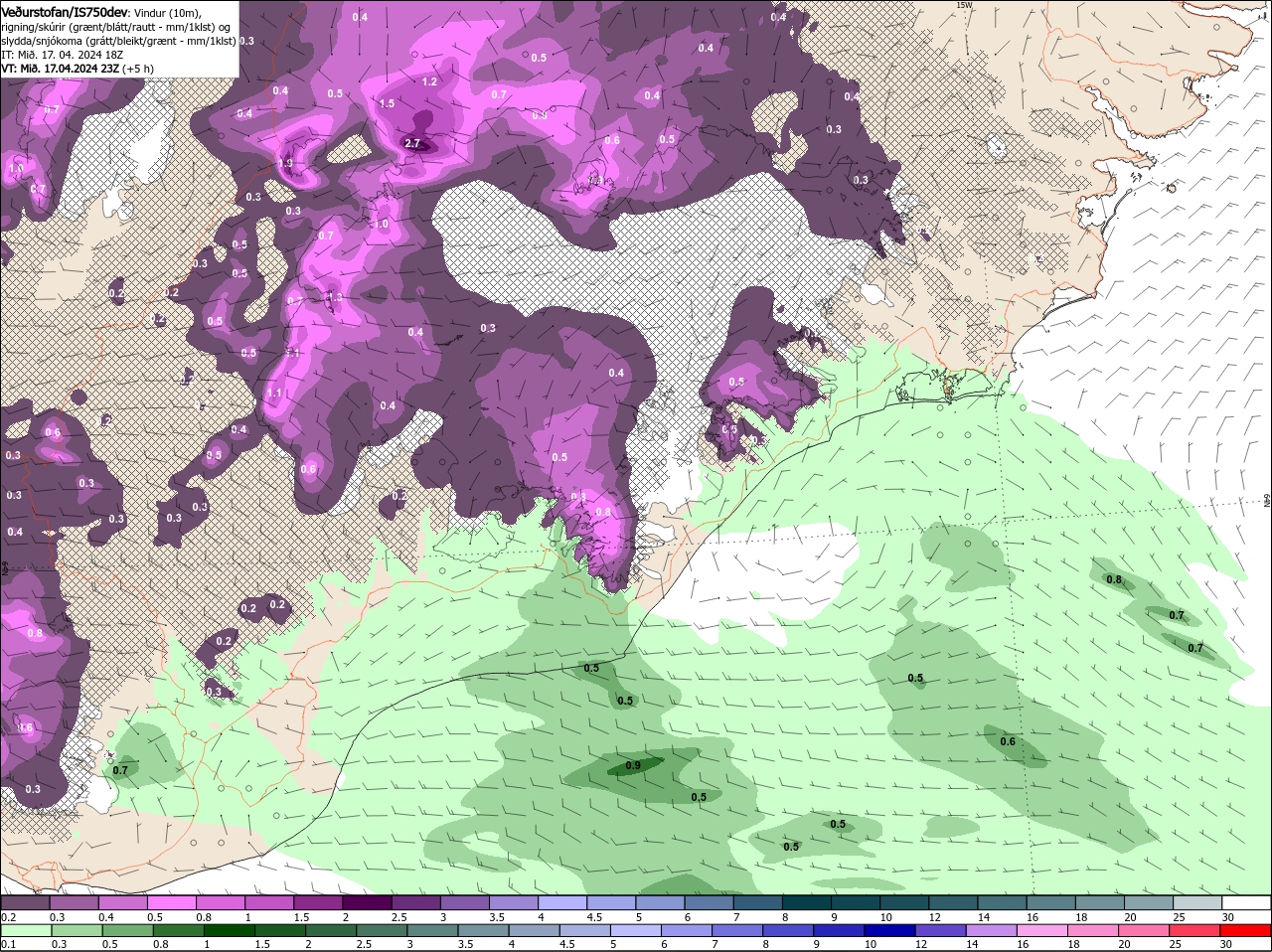The width and height of the screenshot is (1272, 952).
Task: Pick the deep blue 10 swatch in rain legend
Action: pos(890,931)
